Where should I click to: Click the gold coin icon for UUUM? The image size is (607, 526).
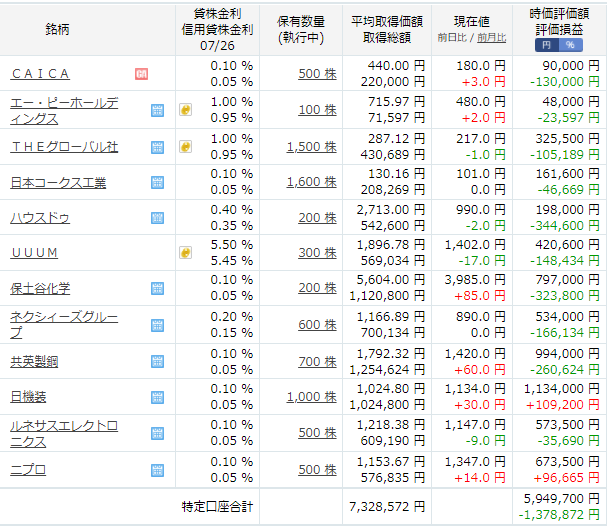(185, 253)
